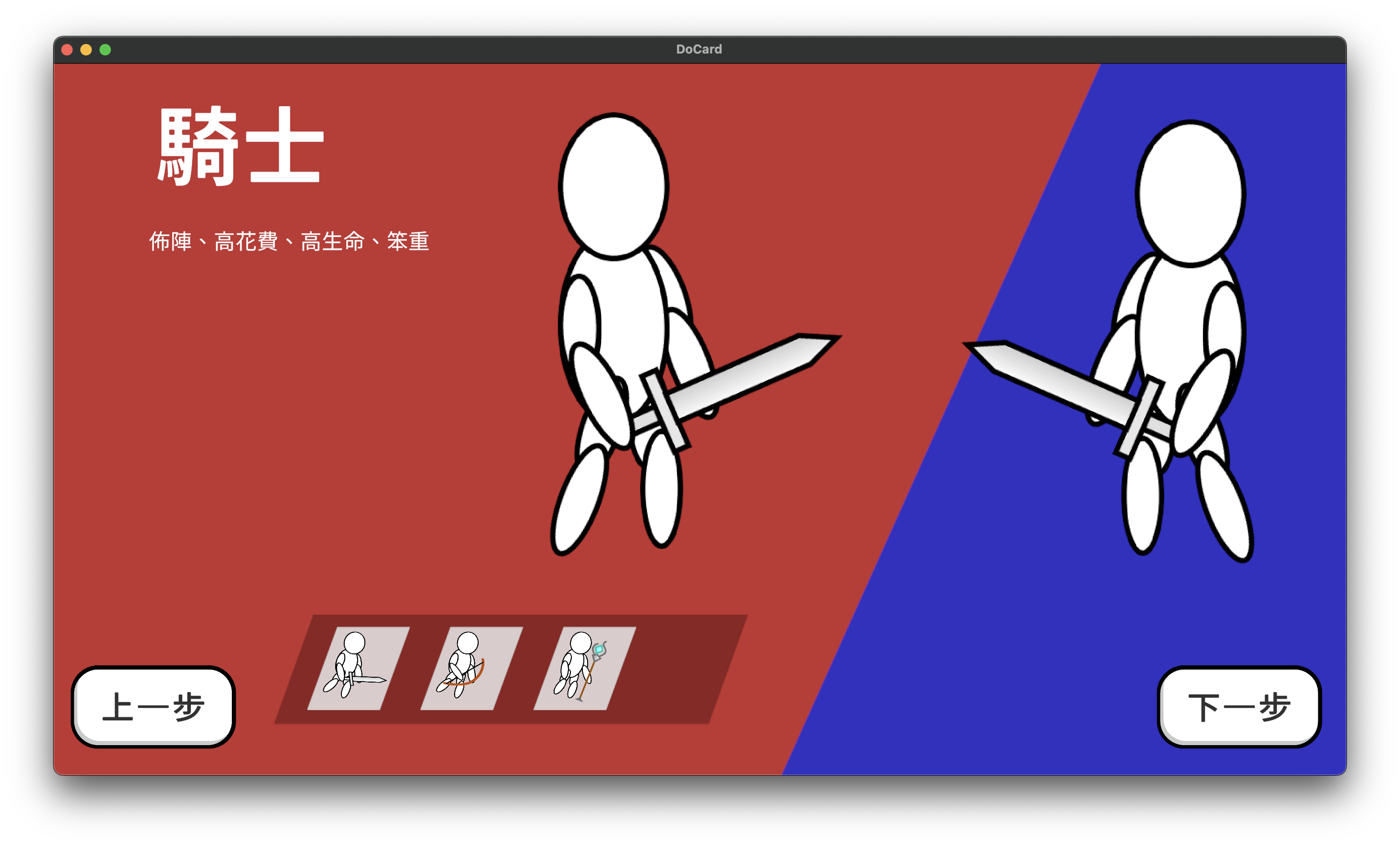Screen dimensions: 1400x846
Task: Click the 上一步 previous step button
Action: 153,707
